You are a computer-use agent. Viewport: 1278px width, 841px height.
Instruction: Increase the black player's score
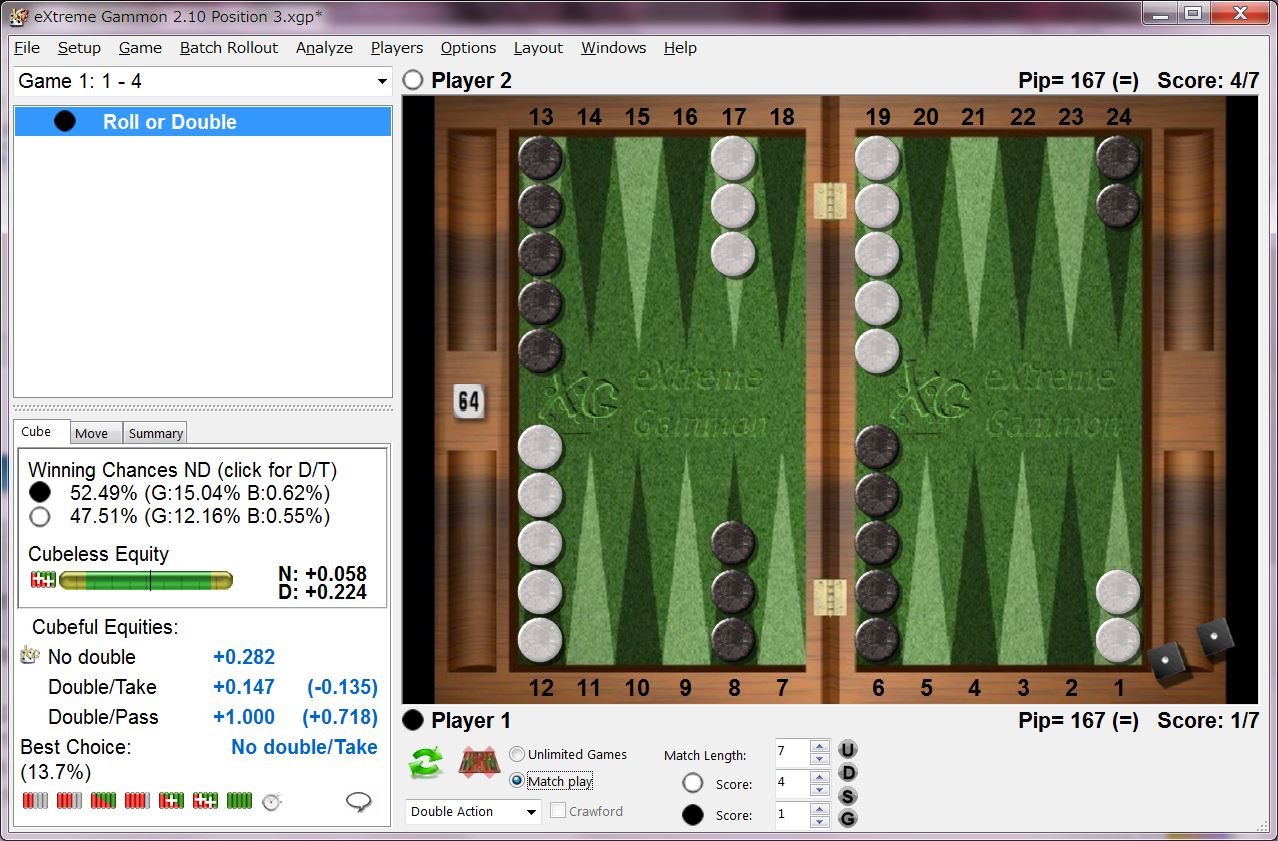(819, 808)
